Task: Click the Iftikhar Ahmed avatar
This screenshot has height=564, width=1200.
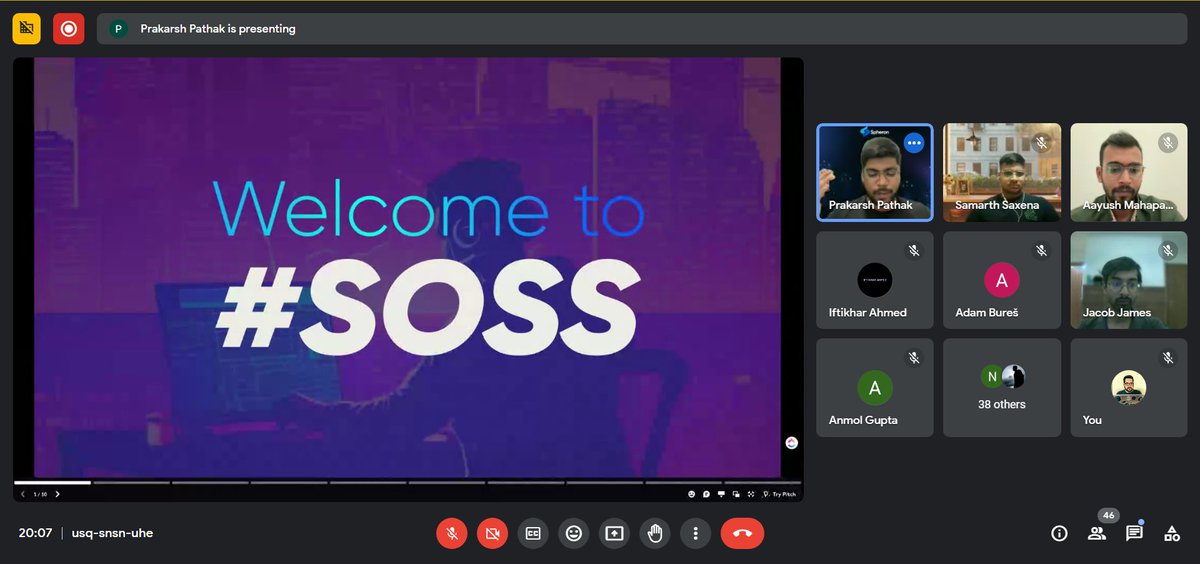Action: pyautogui.click(x=875, y=280)
